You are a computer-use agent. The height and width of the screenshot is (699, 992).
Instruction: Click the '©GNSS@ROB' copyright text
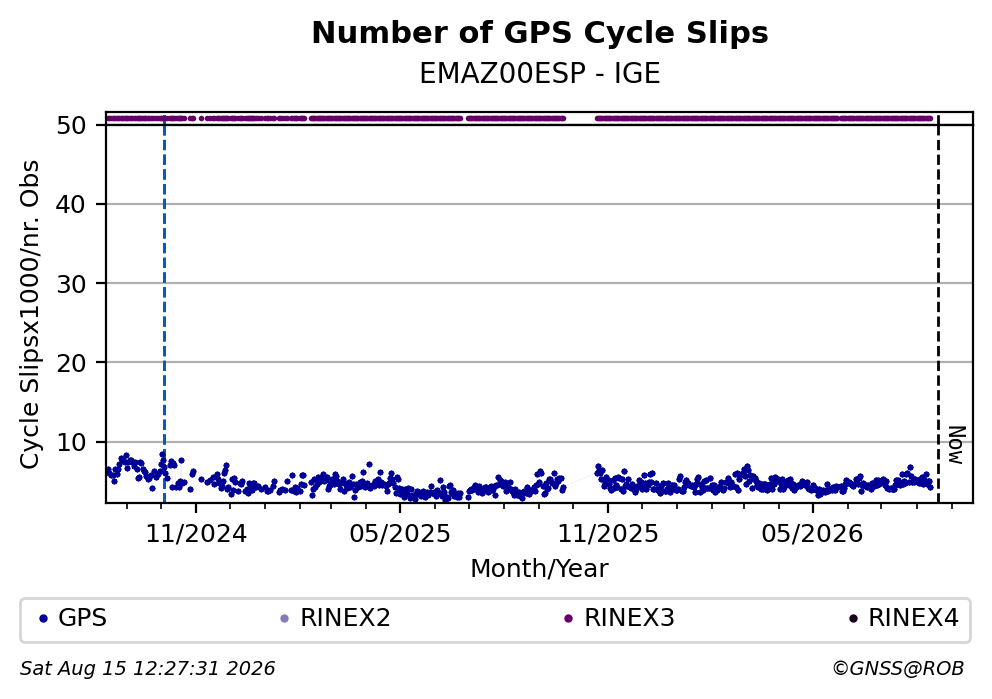(x=898, y=669)
